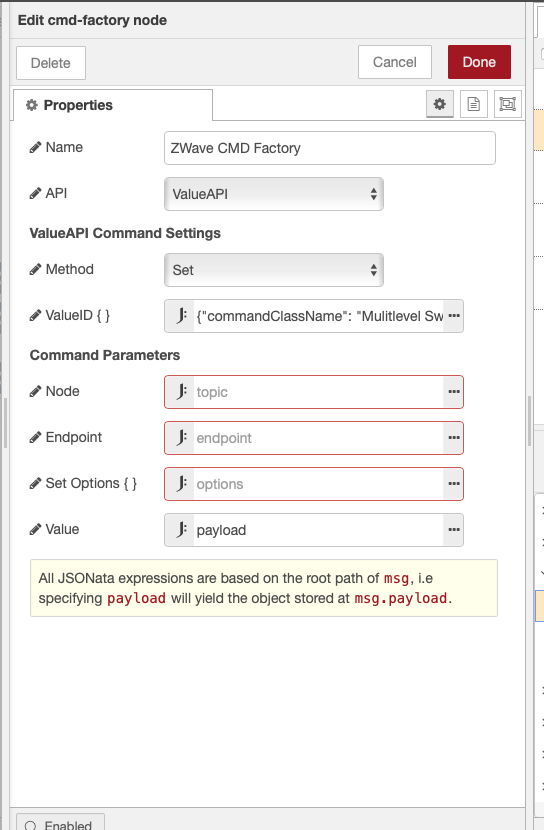Open expression editor ellipsis for Value

click(454, 530)
